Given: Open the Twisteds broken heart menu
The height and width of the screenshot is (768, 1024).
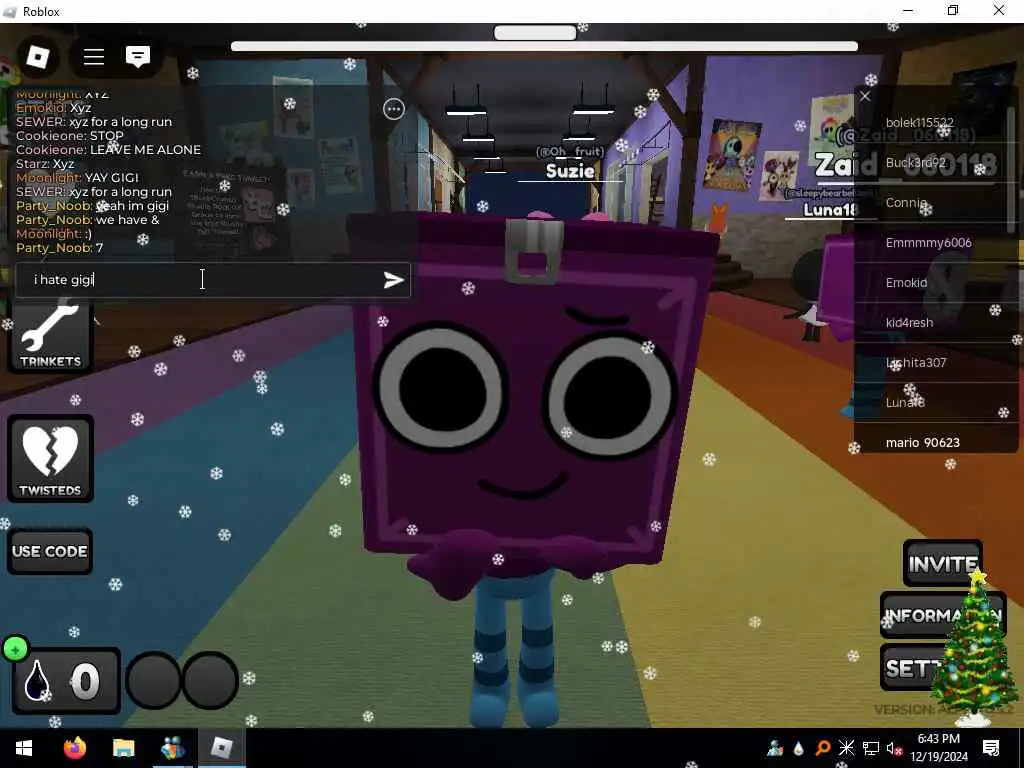Looking at the screenshot, I should pos(50,459).
